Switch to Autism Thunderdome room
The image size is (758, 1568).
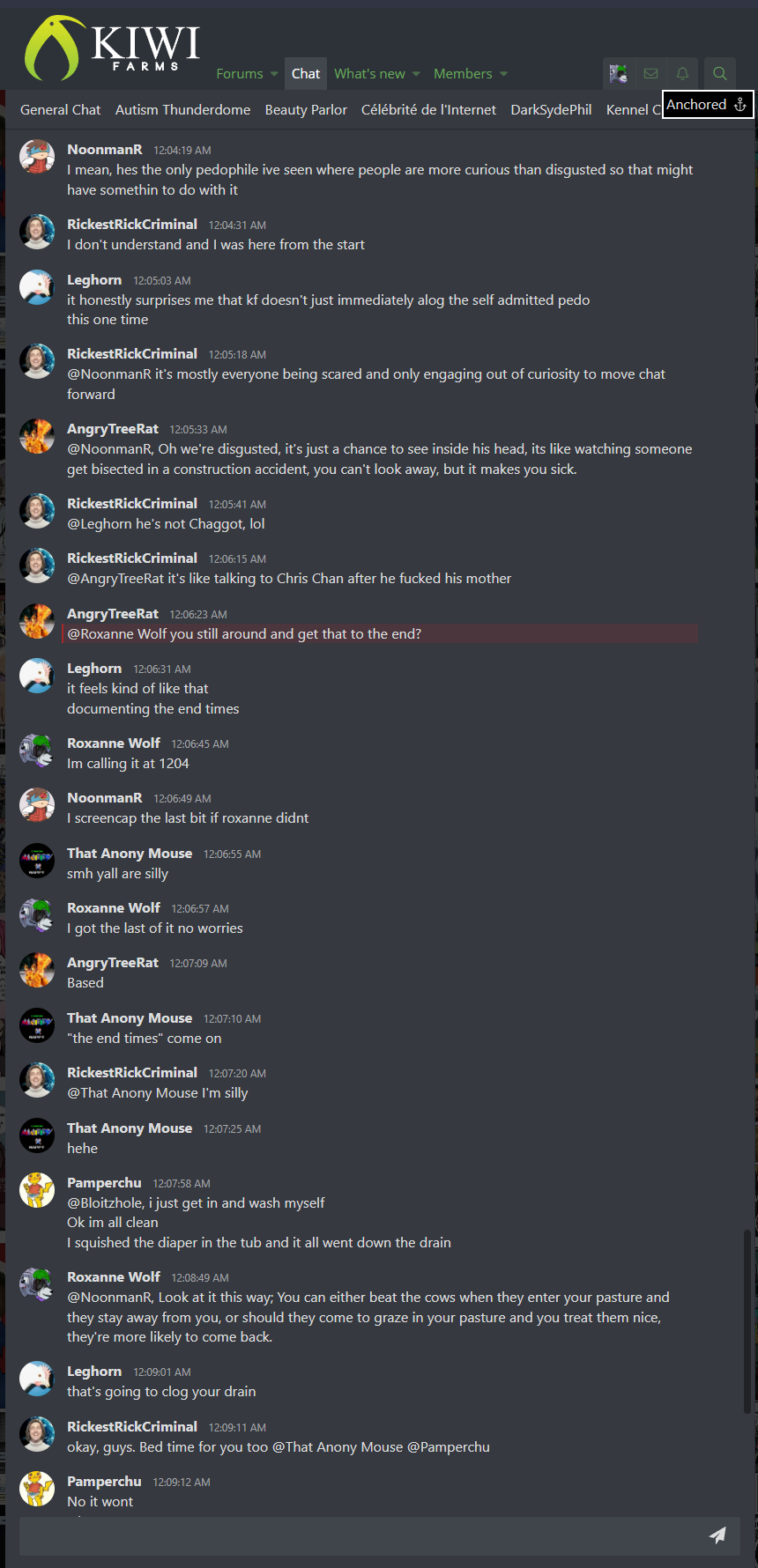point(182,110)
